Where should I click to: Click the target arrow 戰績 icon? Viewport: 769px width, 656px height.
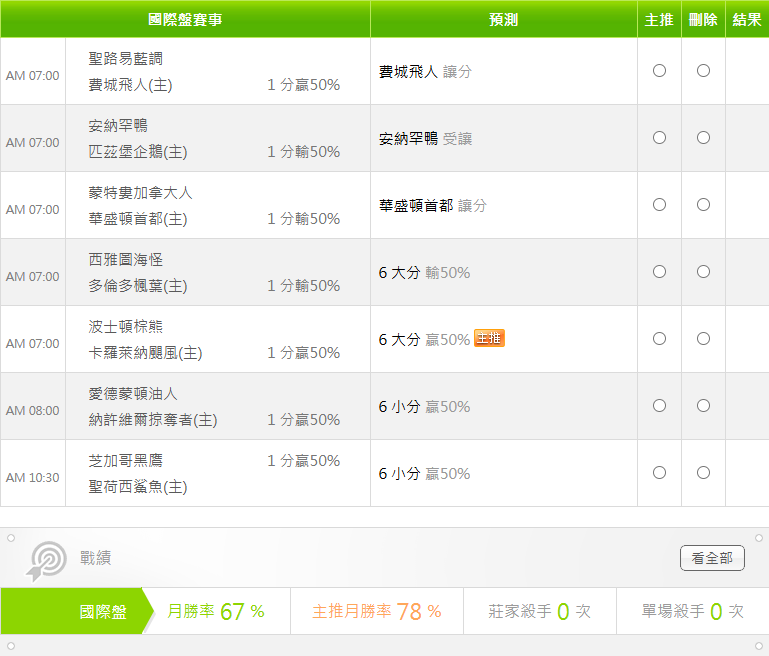[x=47, y=560]
